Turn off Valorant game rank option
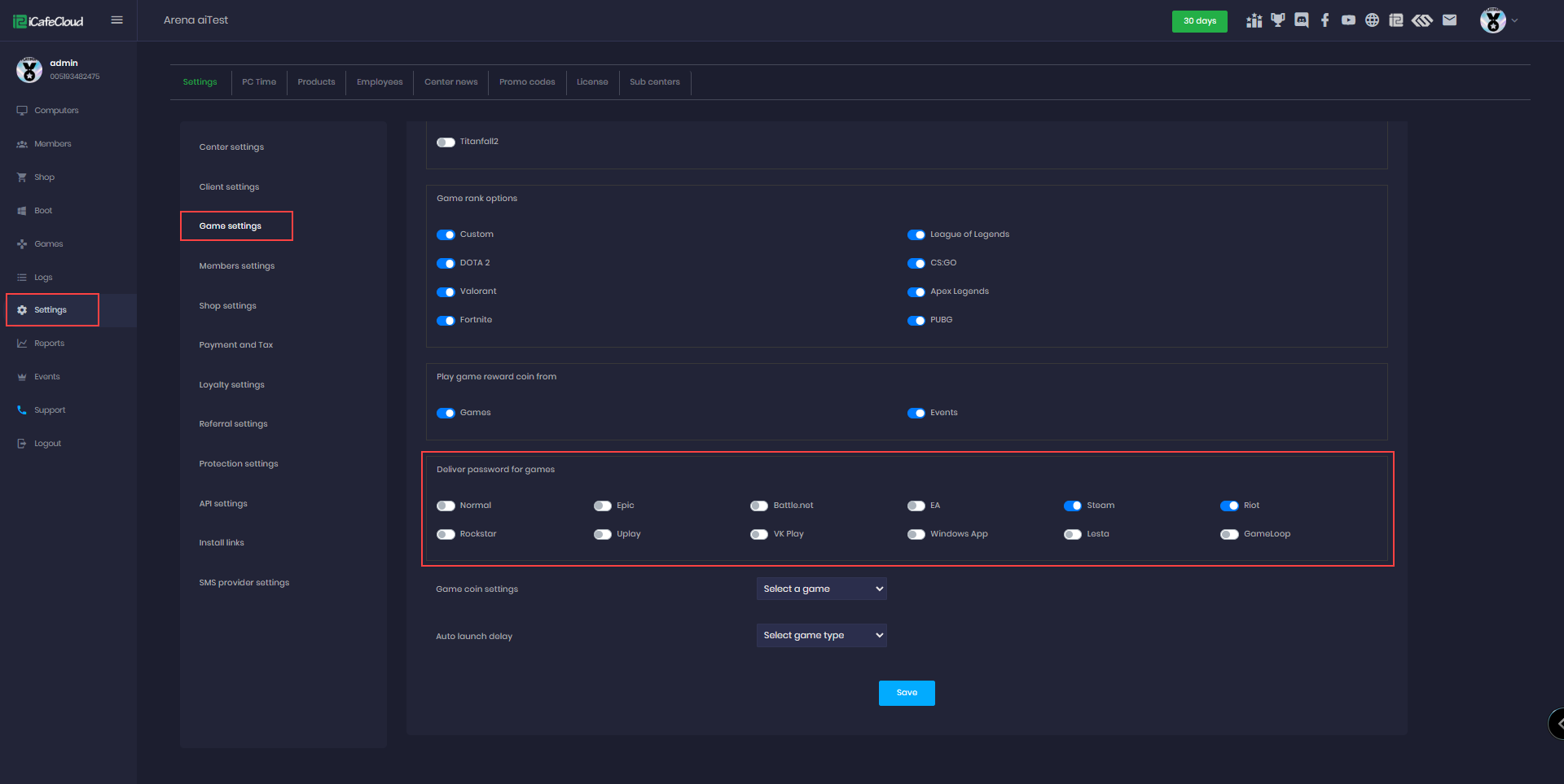The height and width of the screenshot is (784, 1564). point(446,291)
